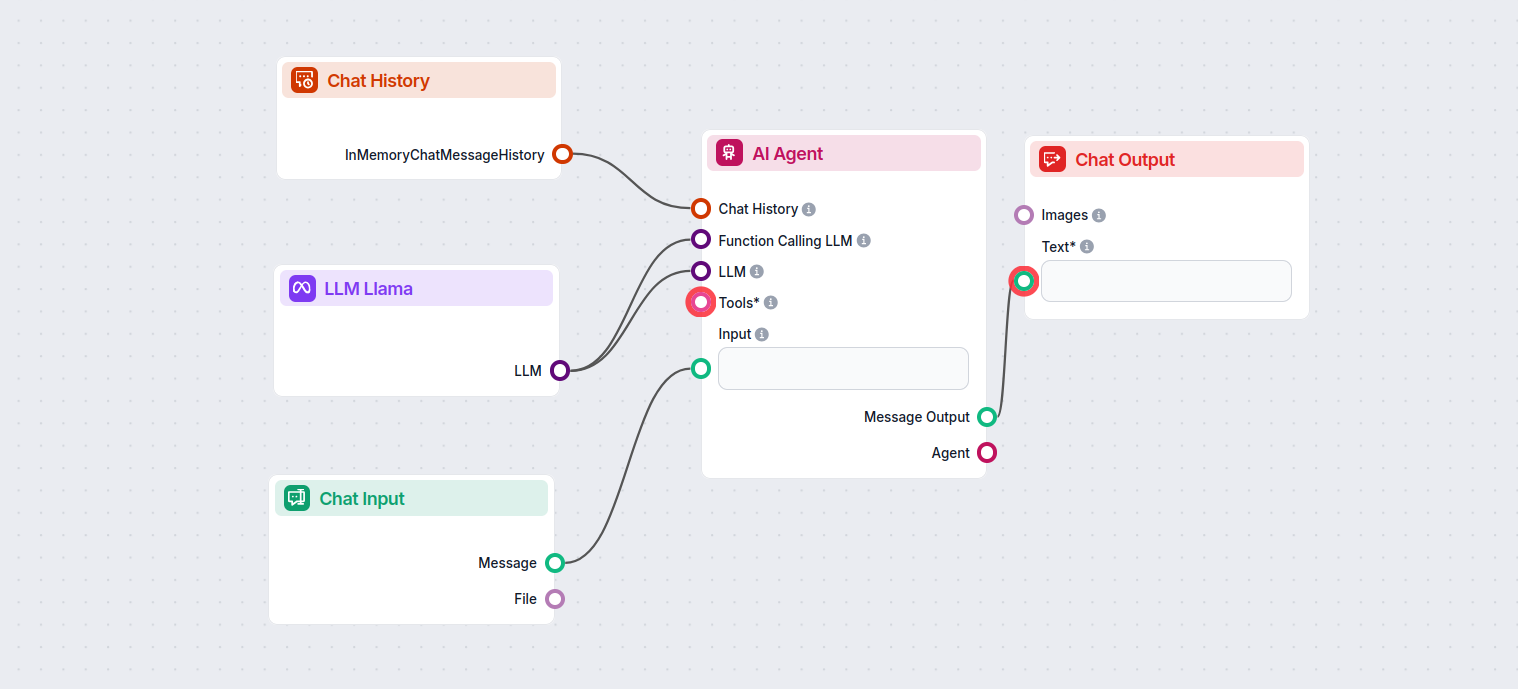
Task: Click info icon beside Tools* label
Action: click(771, 303)
